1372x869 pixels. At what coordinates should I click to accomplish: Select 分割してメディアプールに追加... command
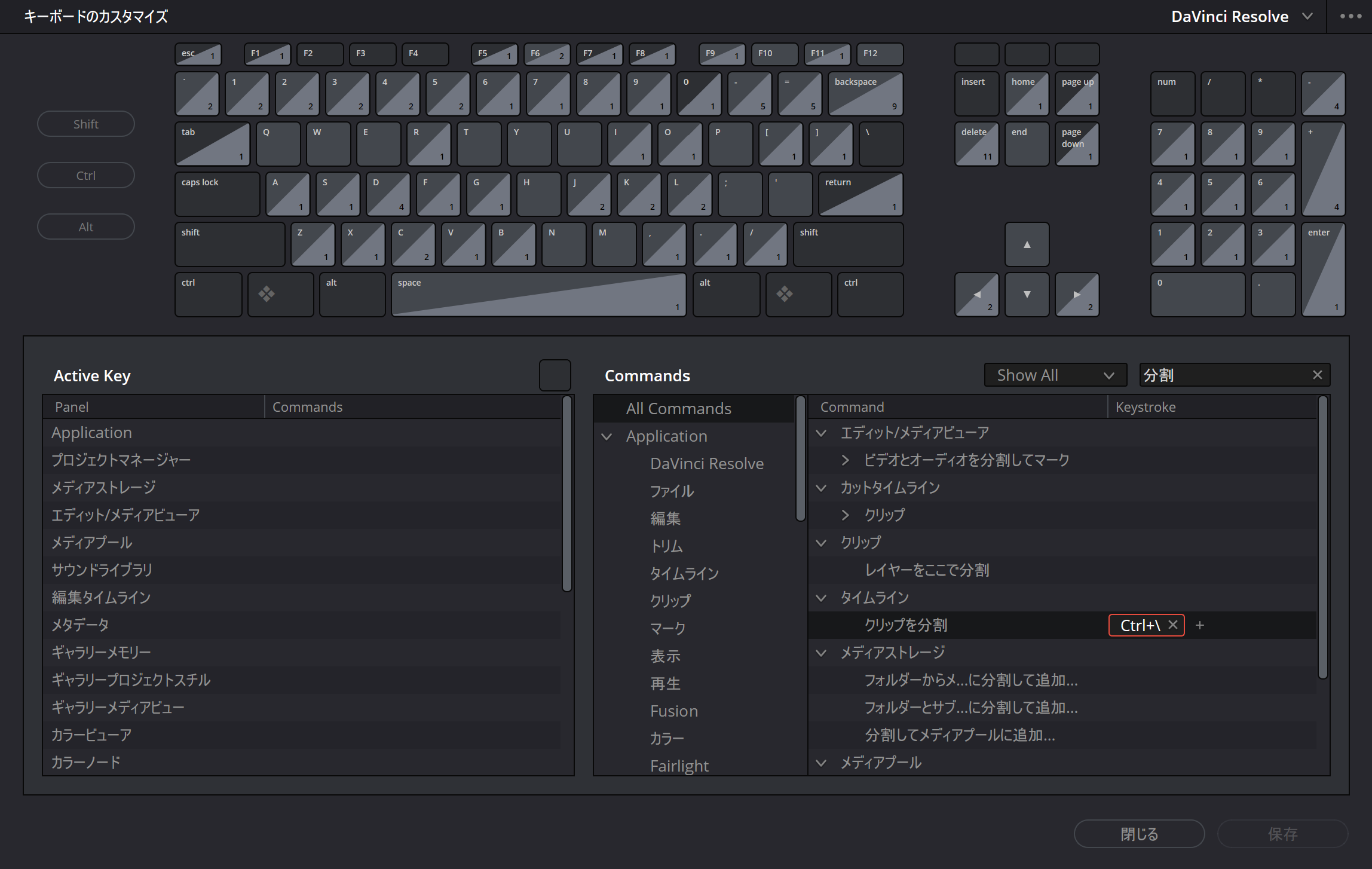coord(1062,735)
